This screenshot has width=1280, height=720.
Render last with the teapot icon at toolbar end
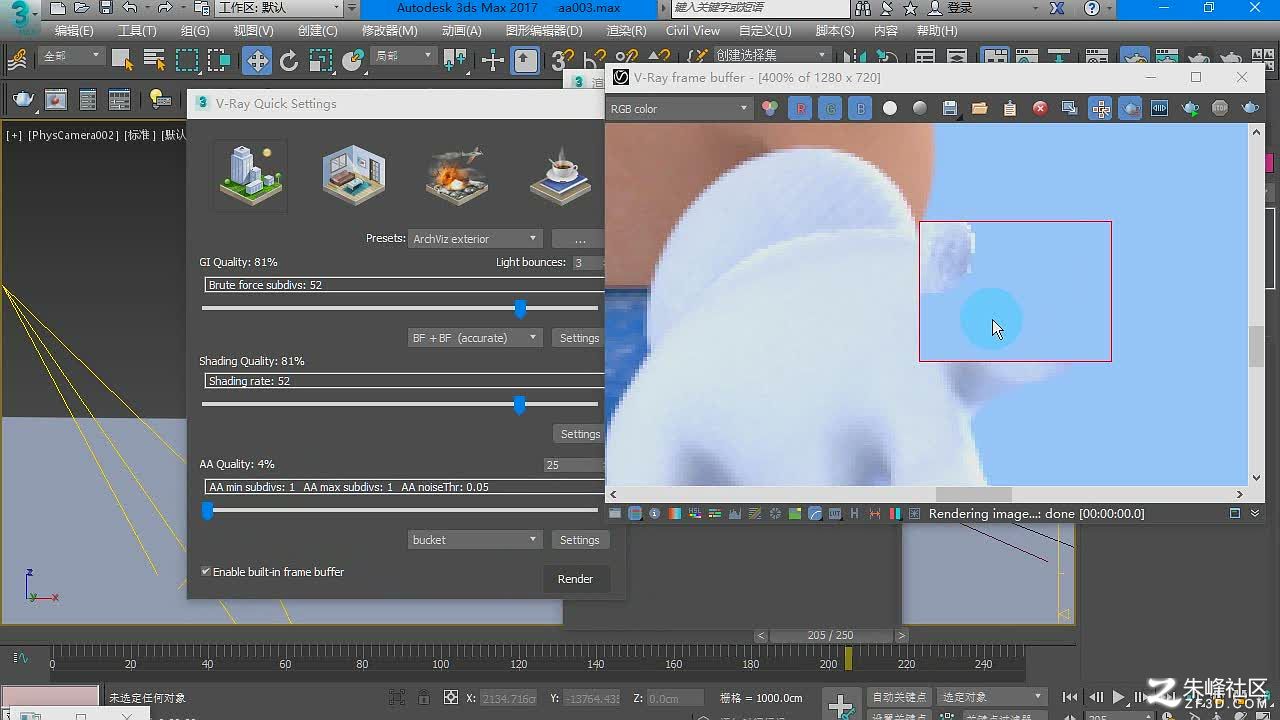tap(1250, 108)
